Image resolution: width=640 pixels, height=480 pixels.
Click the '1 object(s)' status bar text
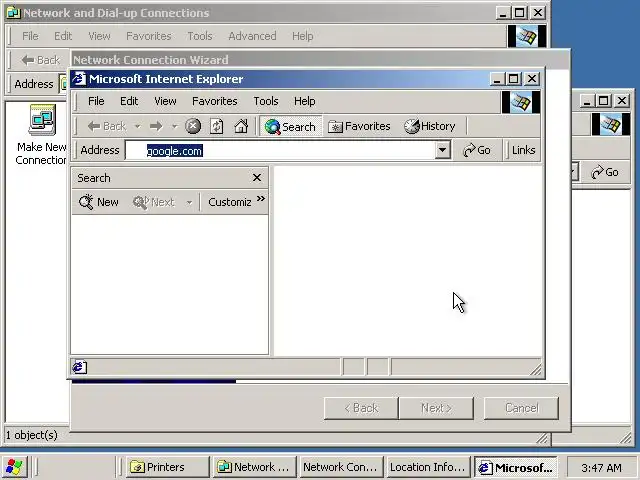tap(32, 435)
